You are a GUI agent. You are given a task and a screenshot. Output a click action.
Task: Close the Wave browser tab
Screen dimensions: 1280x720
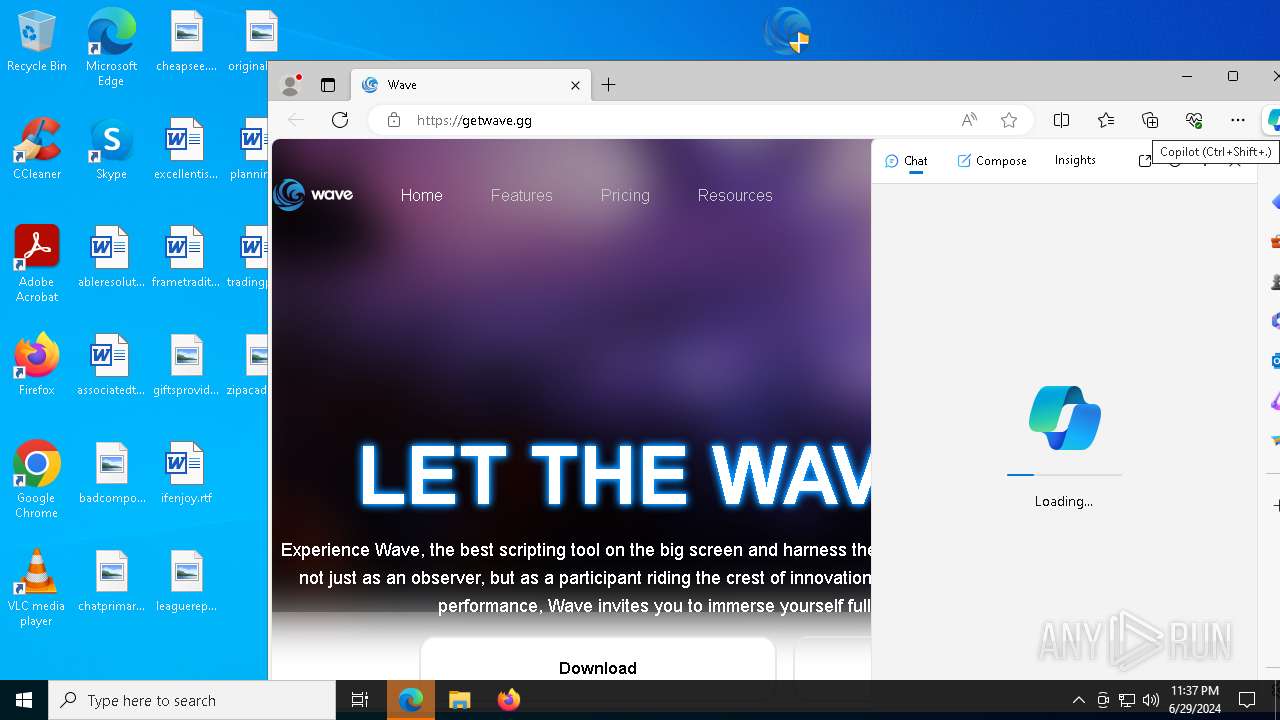[575, 85]
